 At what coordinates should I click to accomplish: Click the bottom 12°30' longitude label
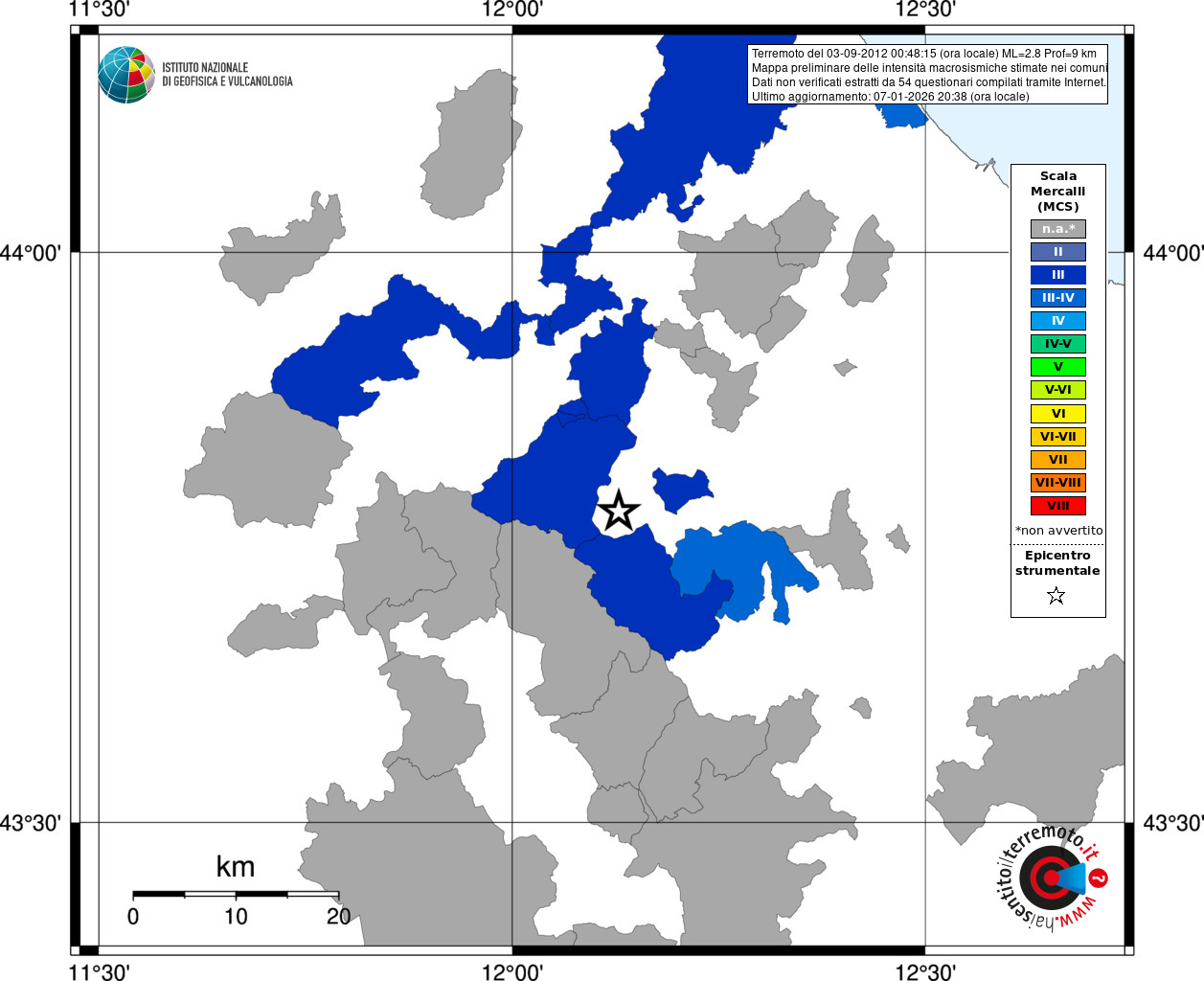pyautogui.click(x=925, y=971)
